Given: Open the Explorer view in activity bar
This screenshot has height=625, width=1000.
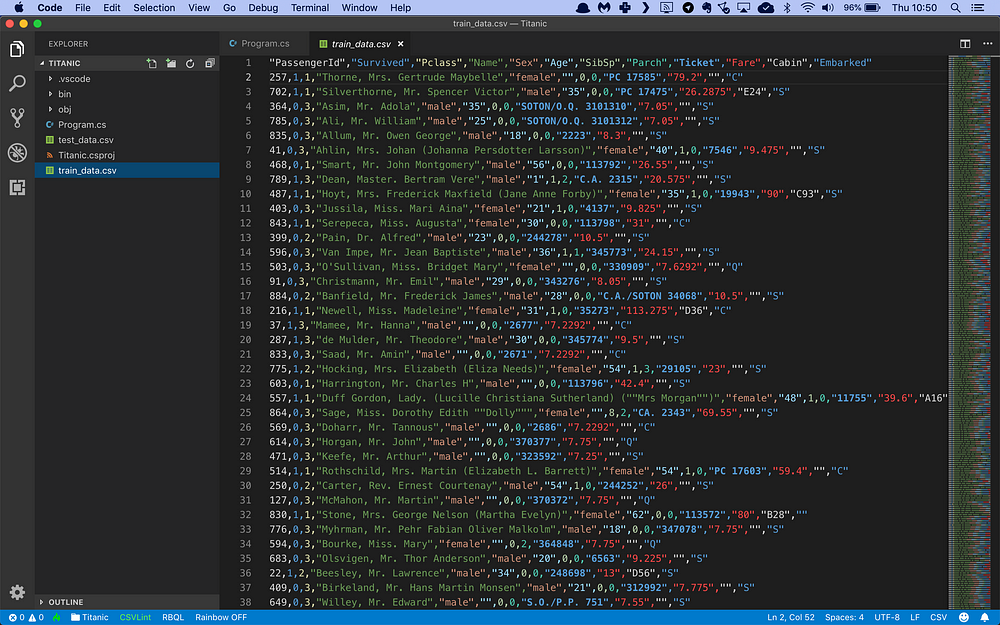Looking at the screenshot, I should tap(17, 49).
